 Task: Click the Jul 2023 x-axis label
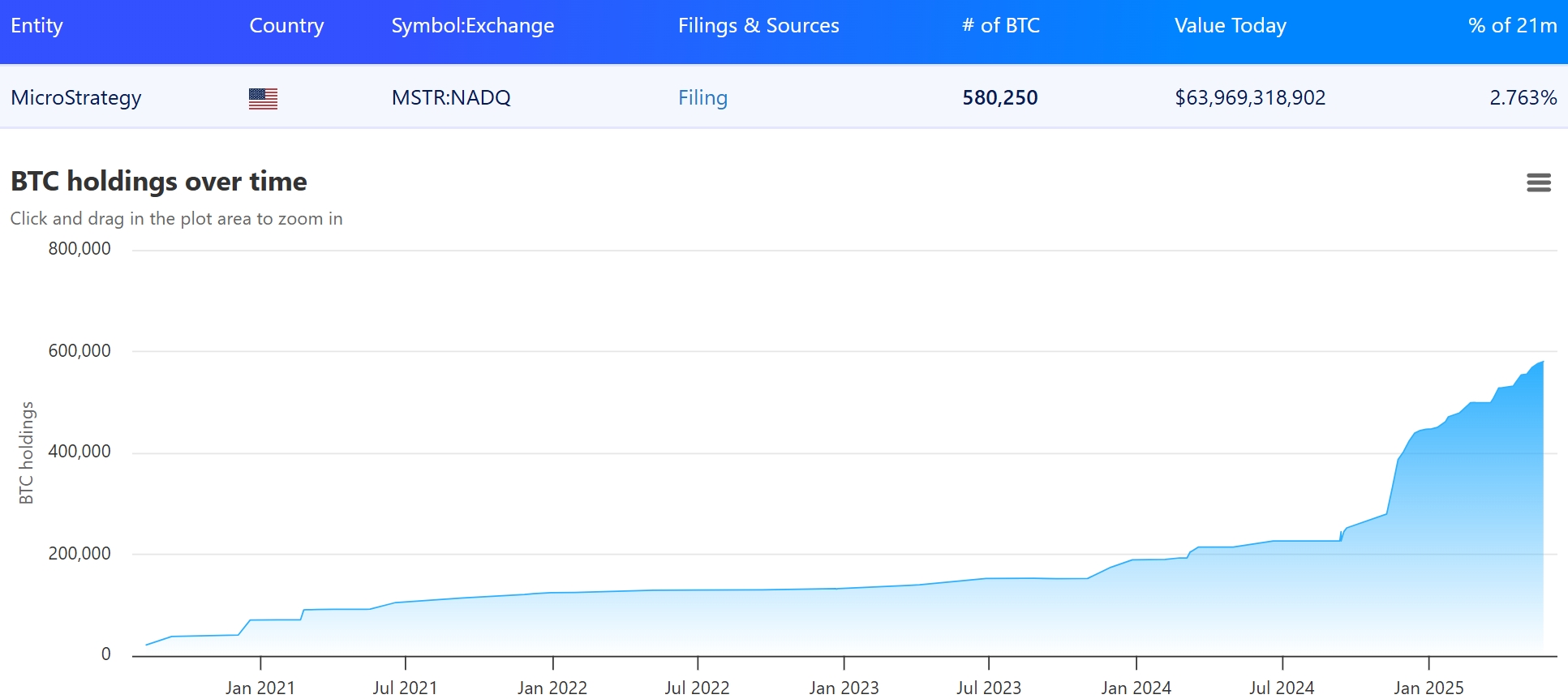(x=988, y=688)
